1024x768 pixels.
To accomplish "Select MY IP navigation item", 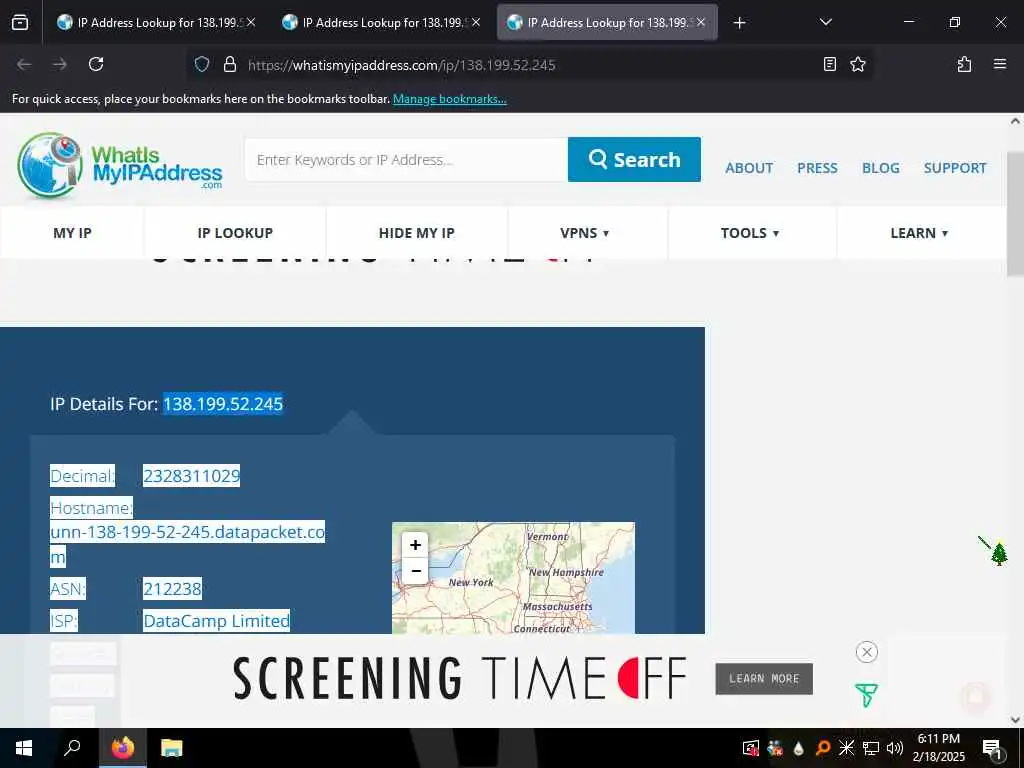I will click(x=72, y=233).
